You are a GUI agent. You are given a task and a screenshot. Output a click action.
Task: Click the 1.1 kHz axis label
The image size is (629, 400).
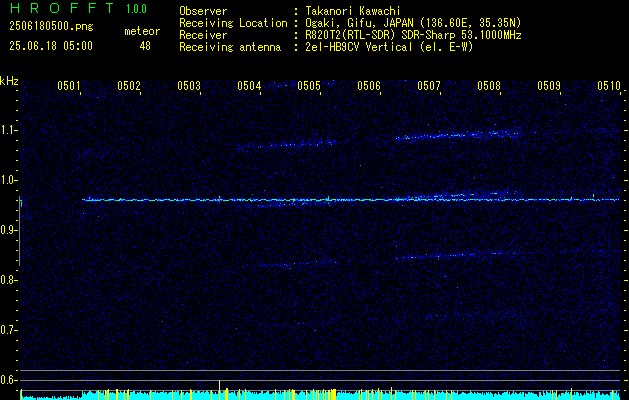point(7,130)
